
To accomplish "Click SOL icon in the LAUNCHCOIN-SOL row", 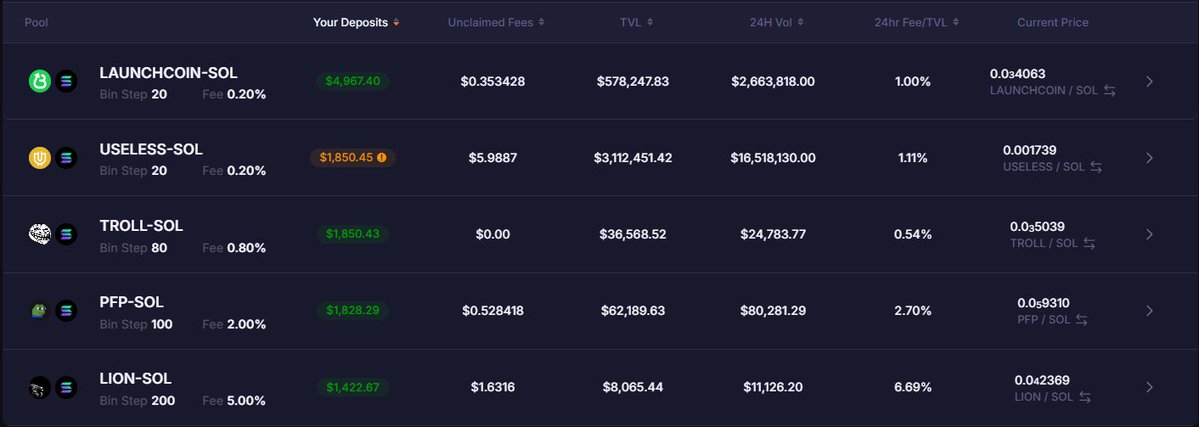I will [x=66, y=81].
